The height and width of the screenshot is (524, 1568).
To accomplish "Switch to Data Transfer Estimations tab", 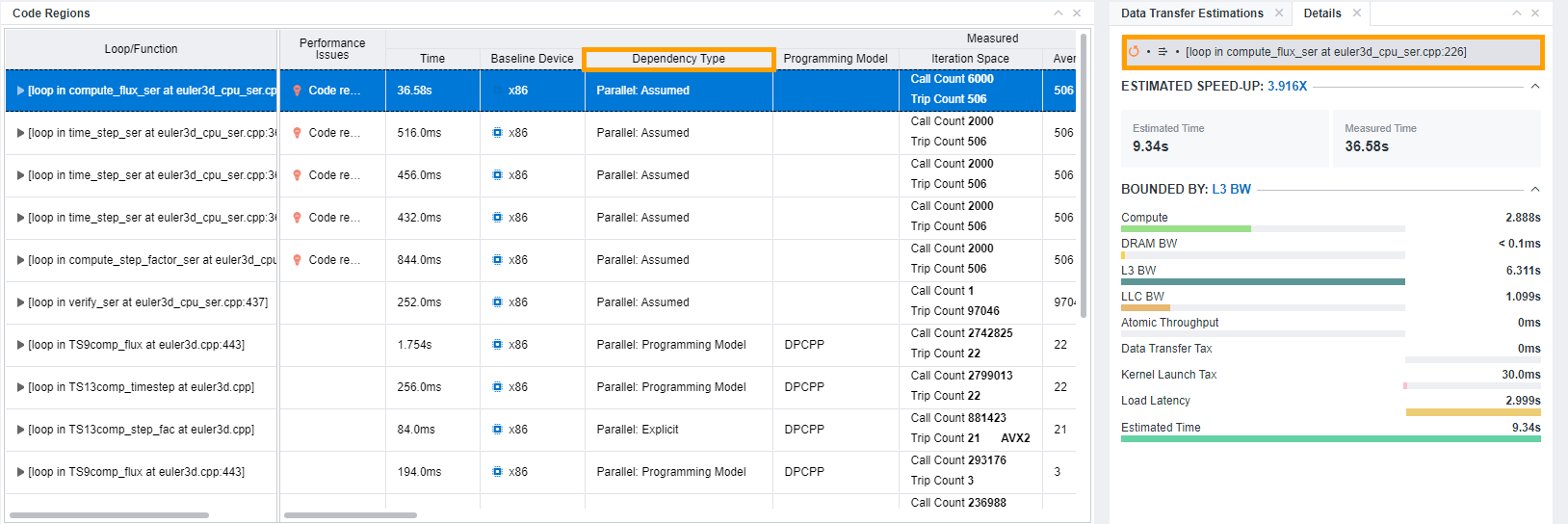I will click(1191, 13).
